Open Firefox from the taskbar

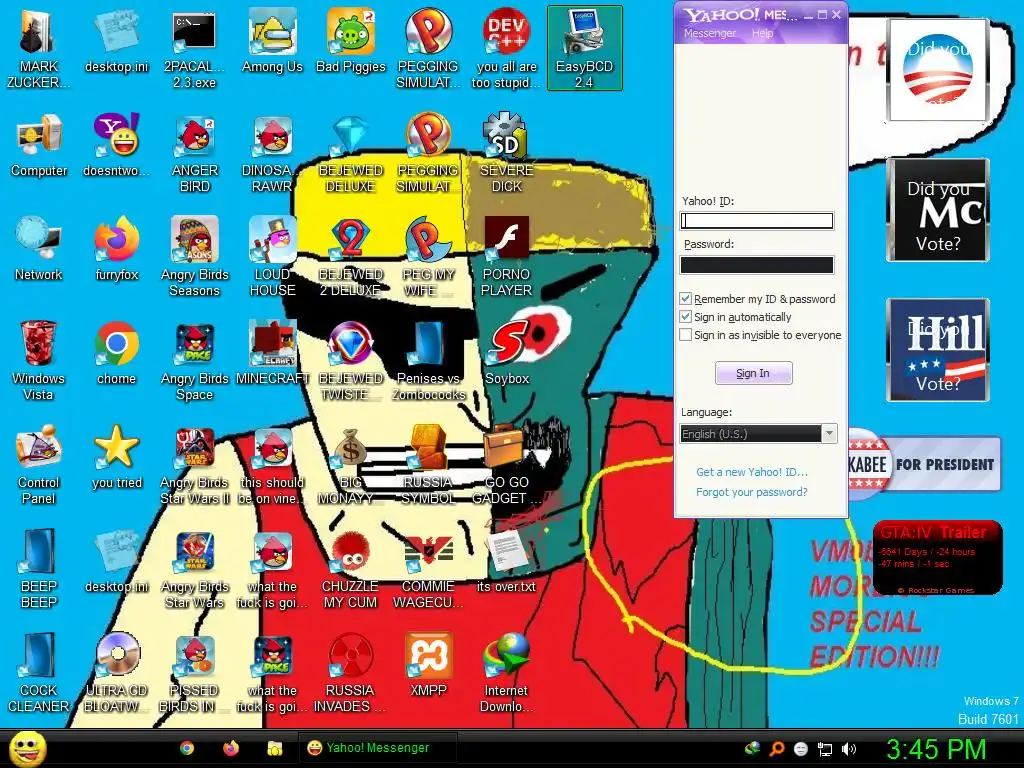[x=231, y=748]
